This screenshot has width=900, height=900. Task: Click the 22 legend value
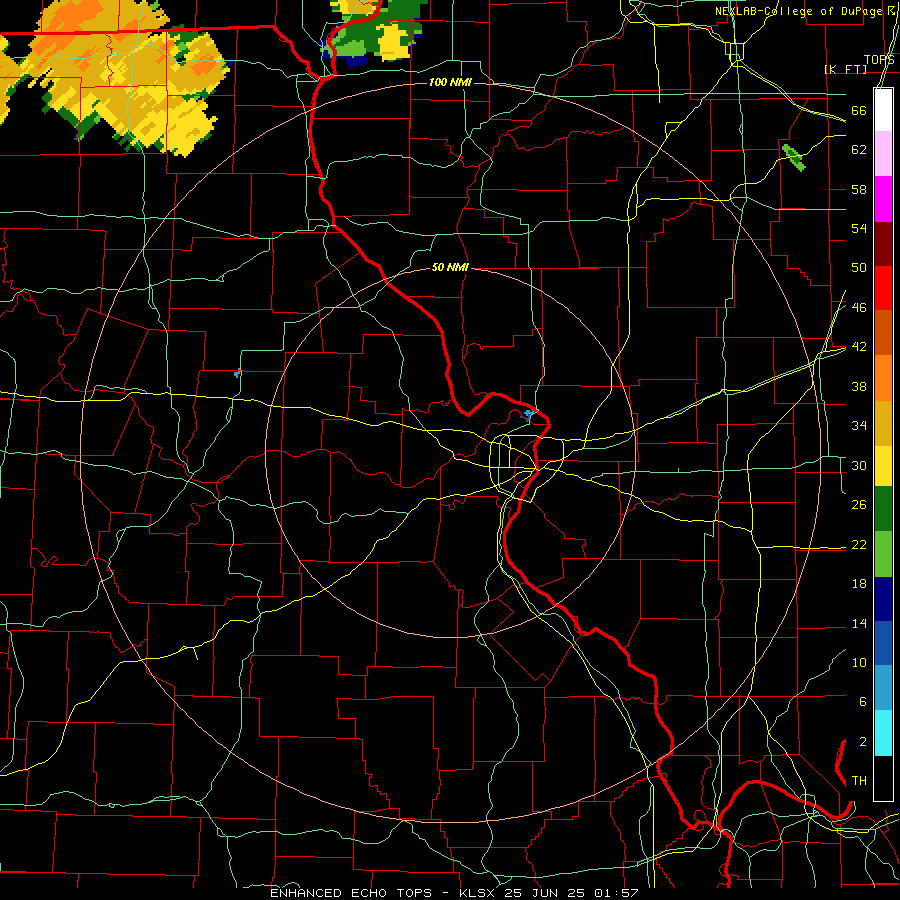coord(859,544)
